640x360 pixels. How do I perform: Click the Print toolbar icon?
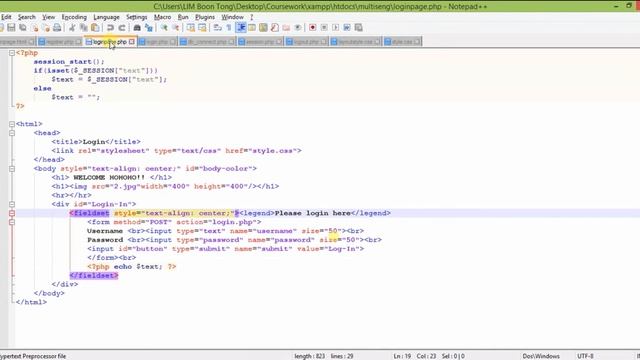[x=57, y=28]
